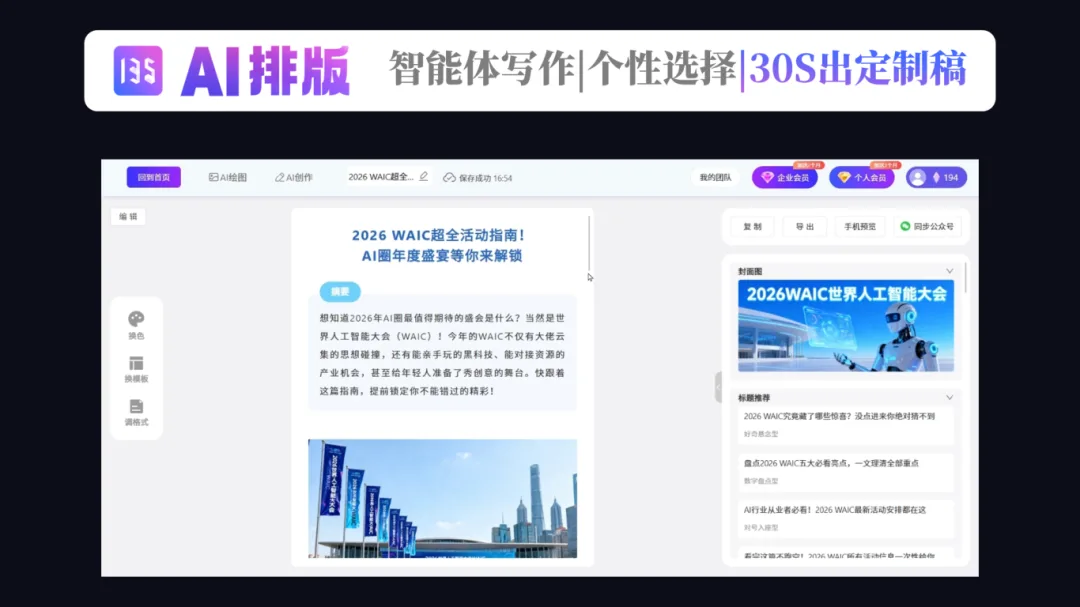
Task: Open the user avatar profile
Action: click(x=917, y=177)
